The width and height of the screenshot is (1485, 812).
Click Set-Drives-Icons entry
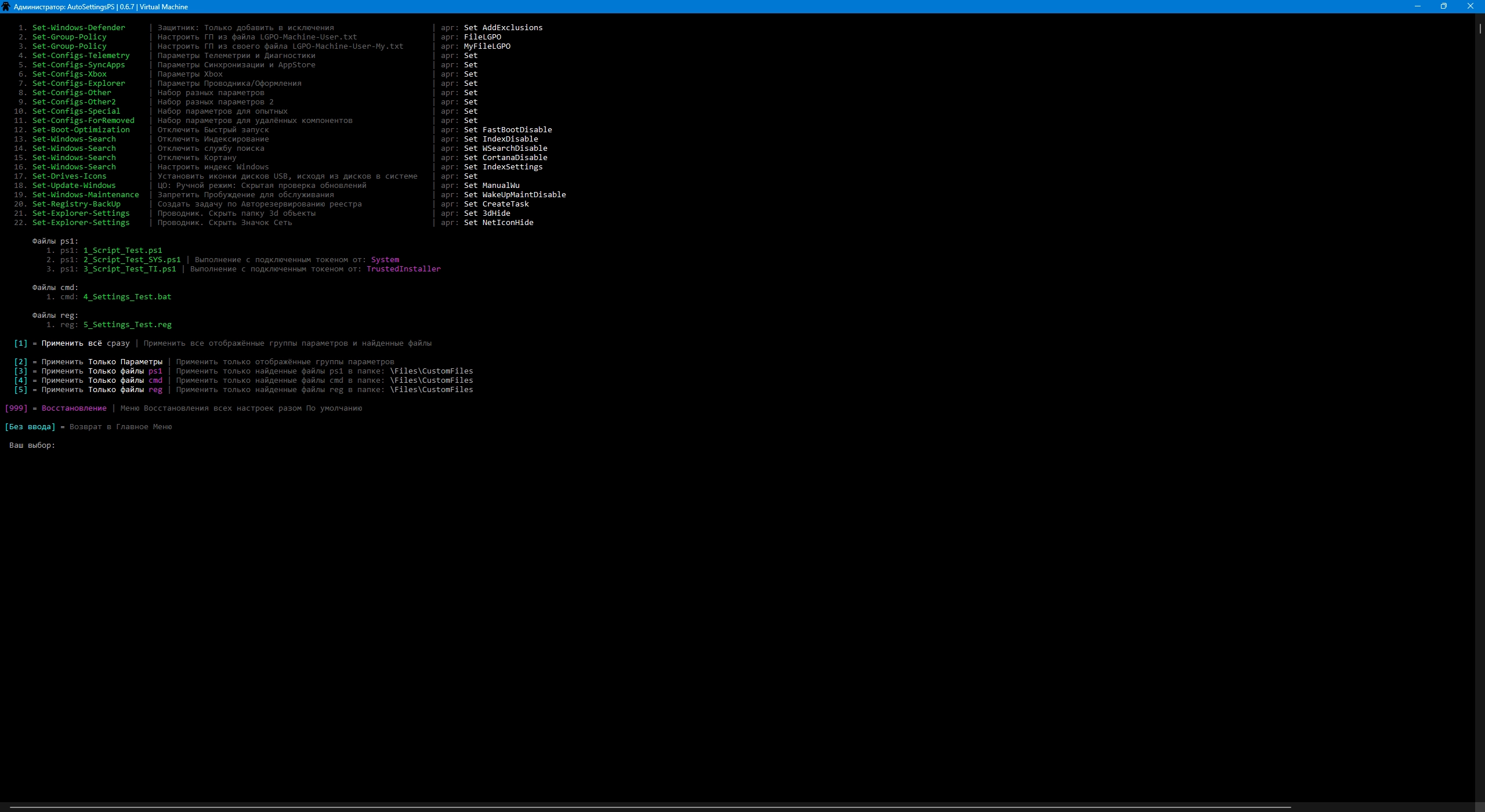click(x=70, y=176)
